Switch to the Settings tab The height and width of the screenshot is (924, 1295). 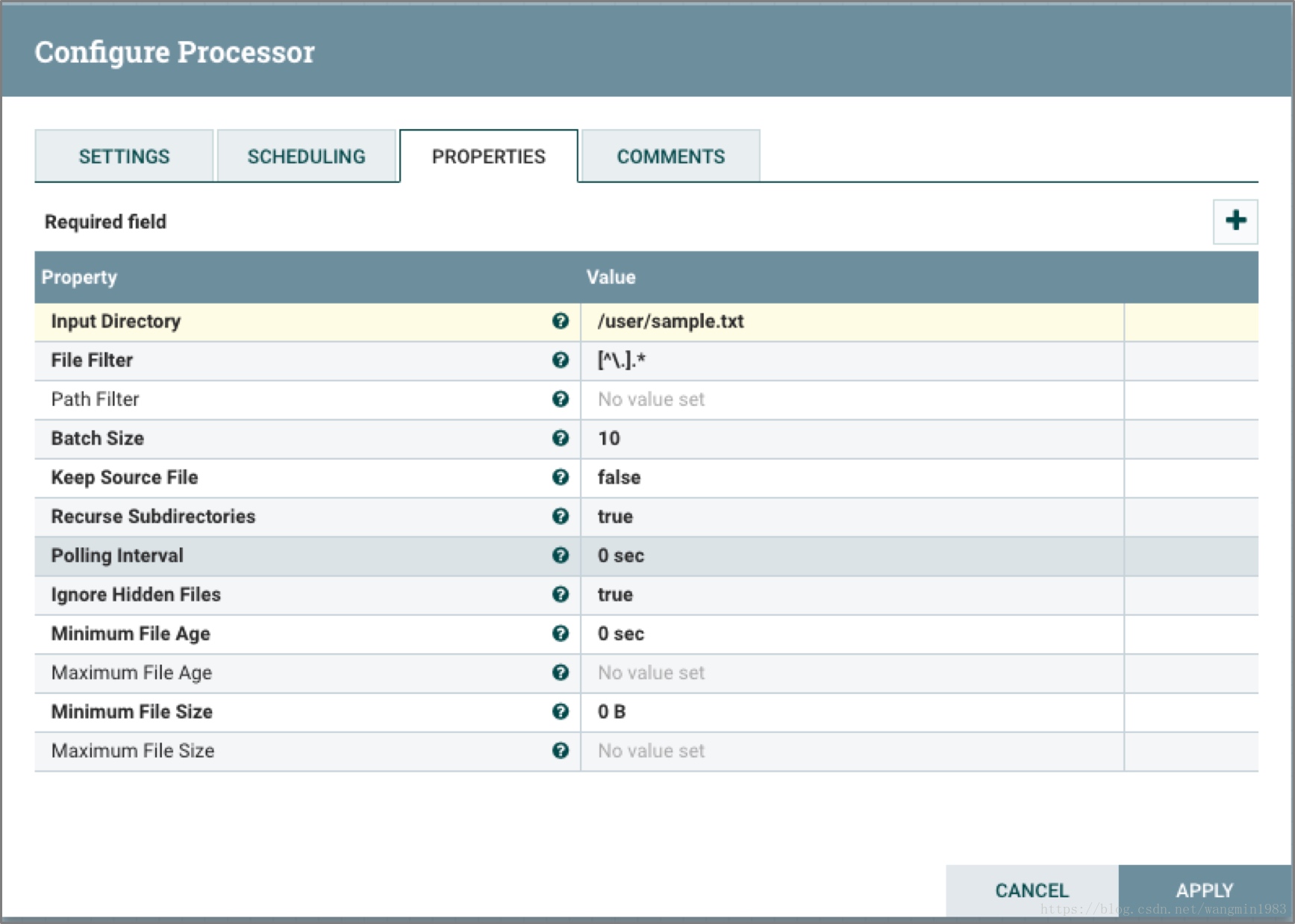click(124, 156)
